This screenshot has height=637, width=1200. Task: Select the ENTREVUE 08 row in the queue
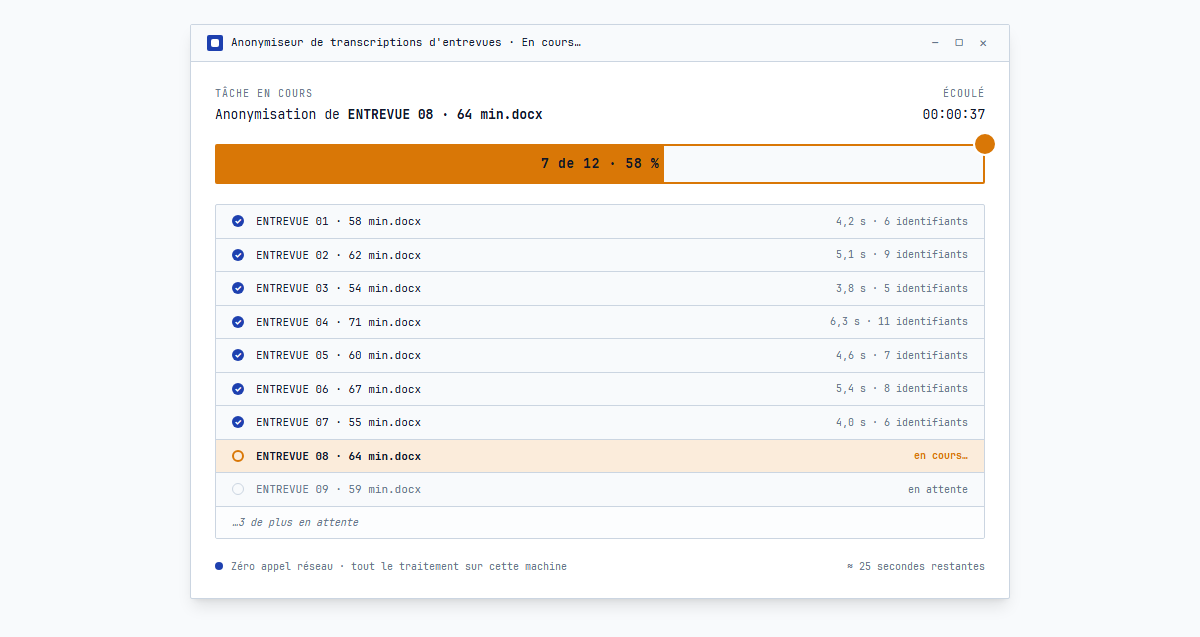[600, 455]
